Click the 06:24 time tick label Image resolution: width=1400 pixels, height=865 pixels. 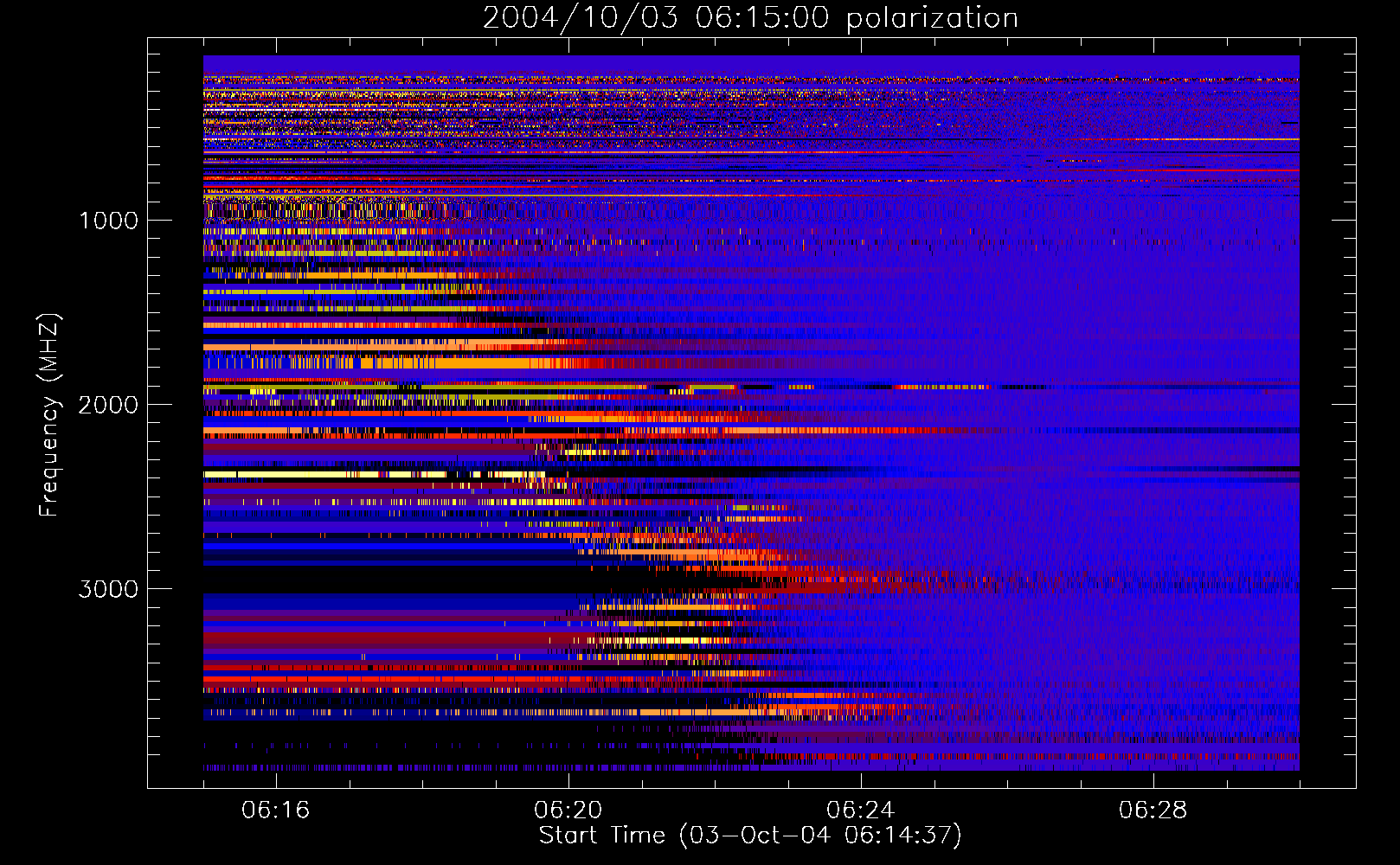click(860, 811)
